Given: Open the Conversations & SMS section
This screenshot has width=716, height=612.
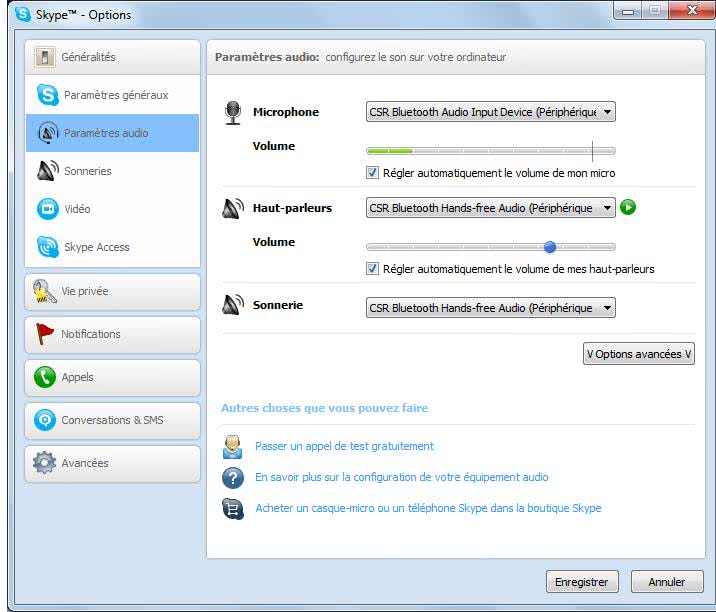Looking at the screenshot, I should (x=112, y=420).
